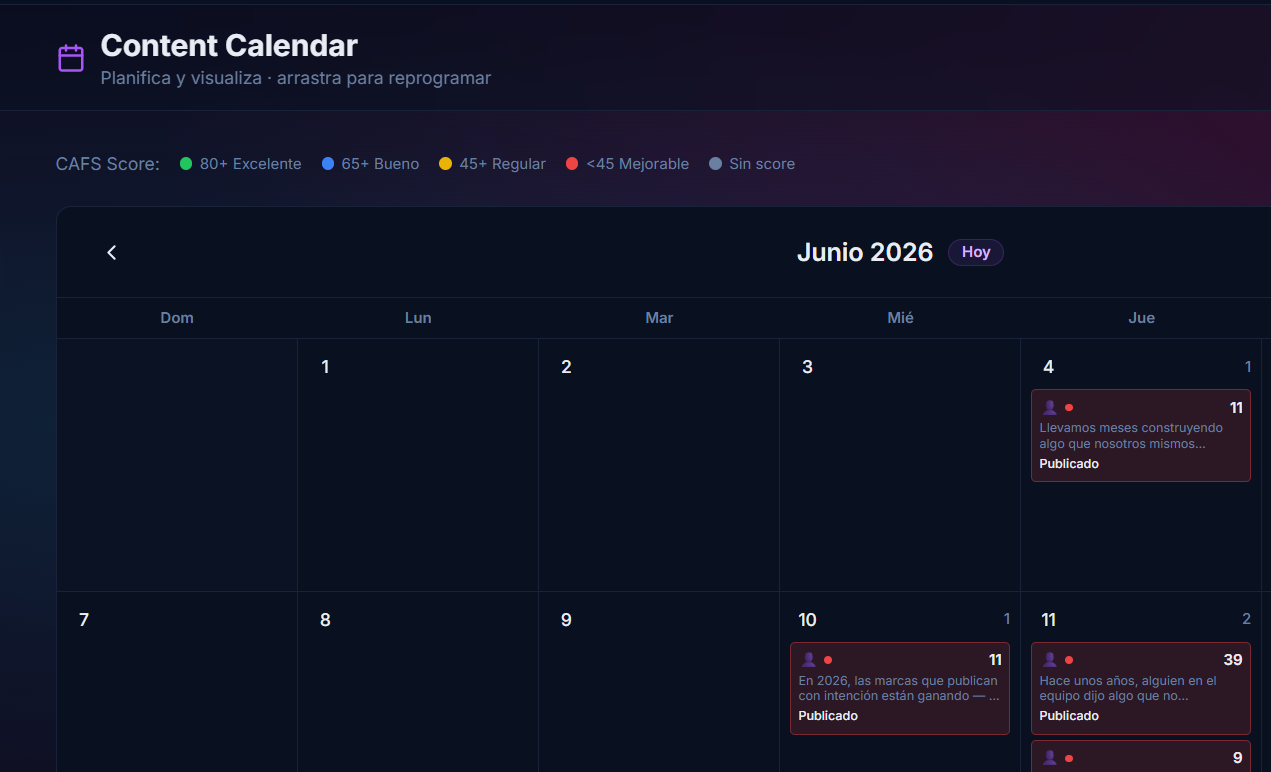Click the purple calendar icon beside Content Calendar
1271x772 pixels.
[x=71, y=58]
